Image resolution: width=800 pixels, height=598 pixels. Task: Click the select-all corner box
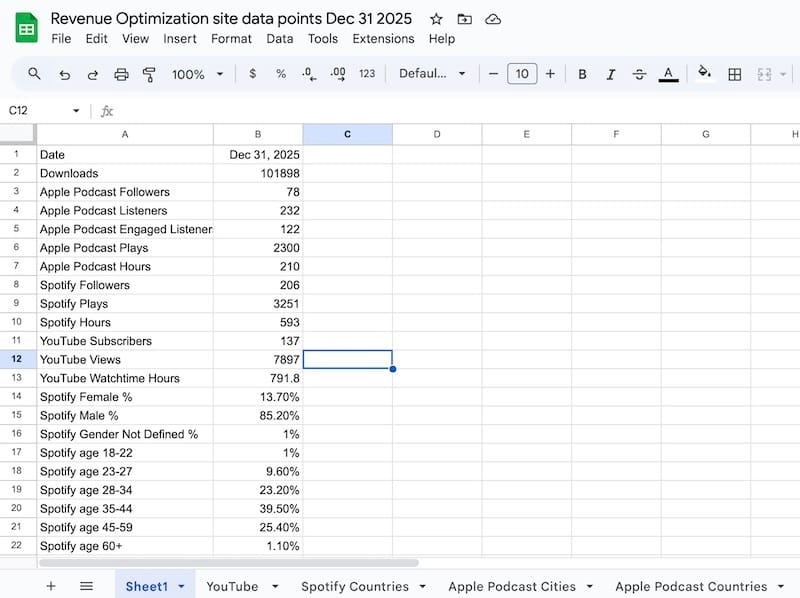pyautogui.click(x=17, y=134)
